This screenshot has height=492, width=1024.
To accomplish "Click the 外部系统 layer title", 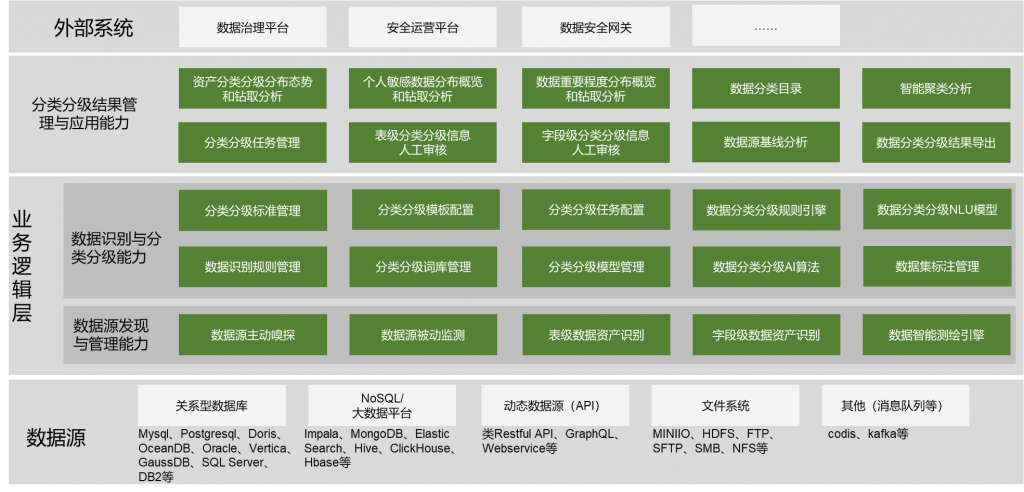I will 93,28.
